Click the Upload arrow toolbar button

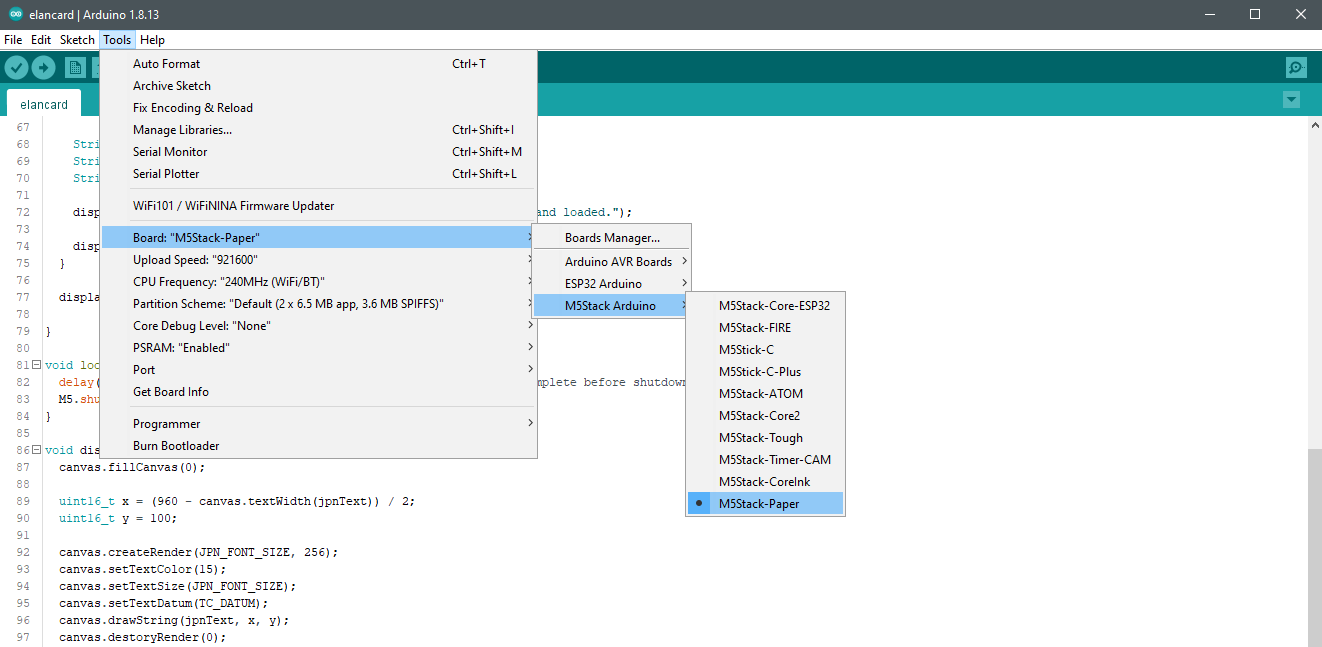pos(43,67)
